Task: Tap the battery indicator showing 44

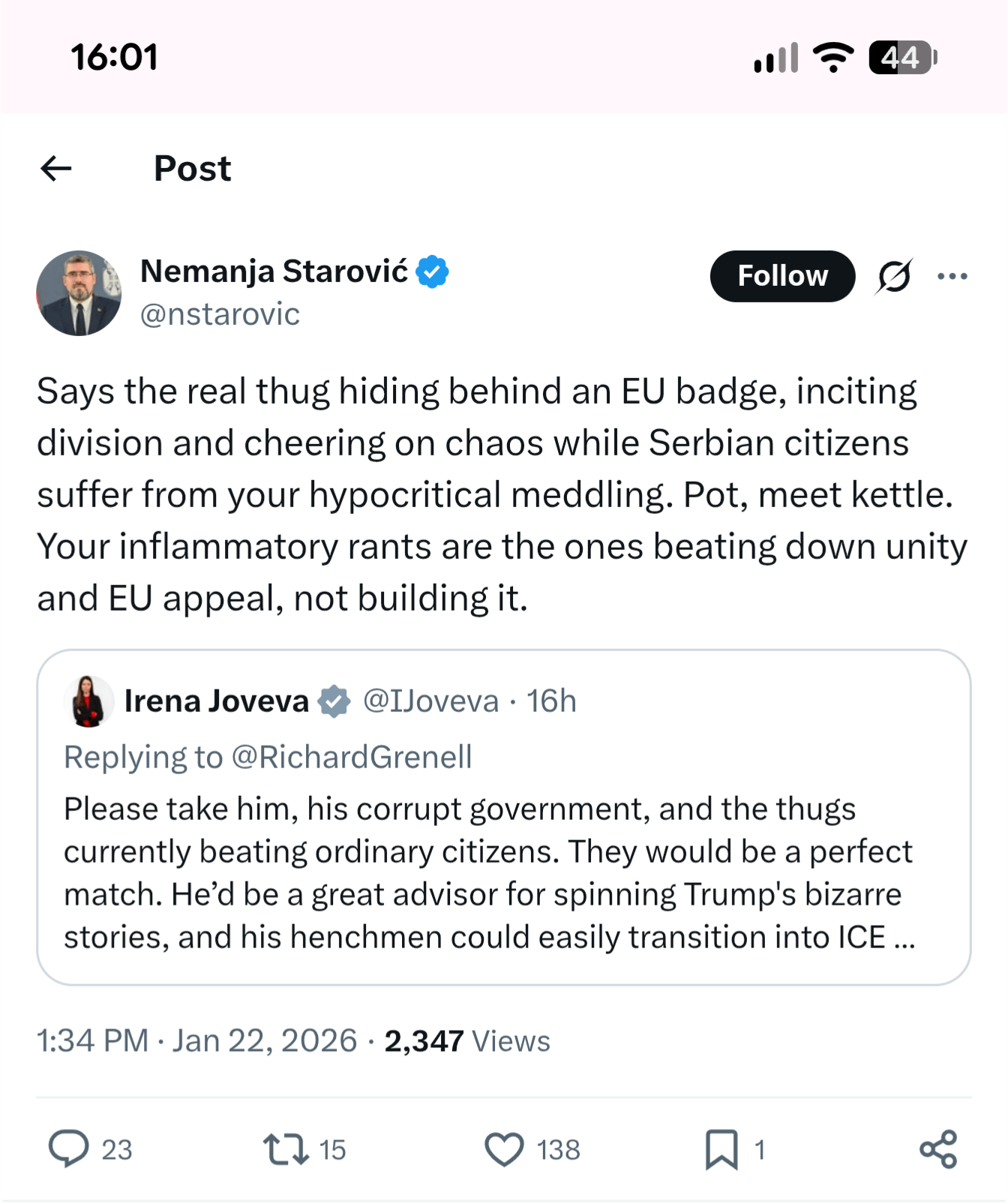Action: click(x=902, y=58)
